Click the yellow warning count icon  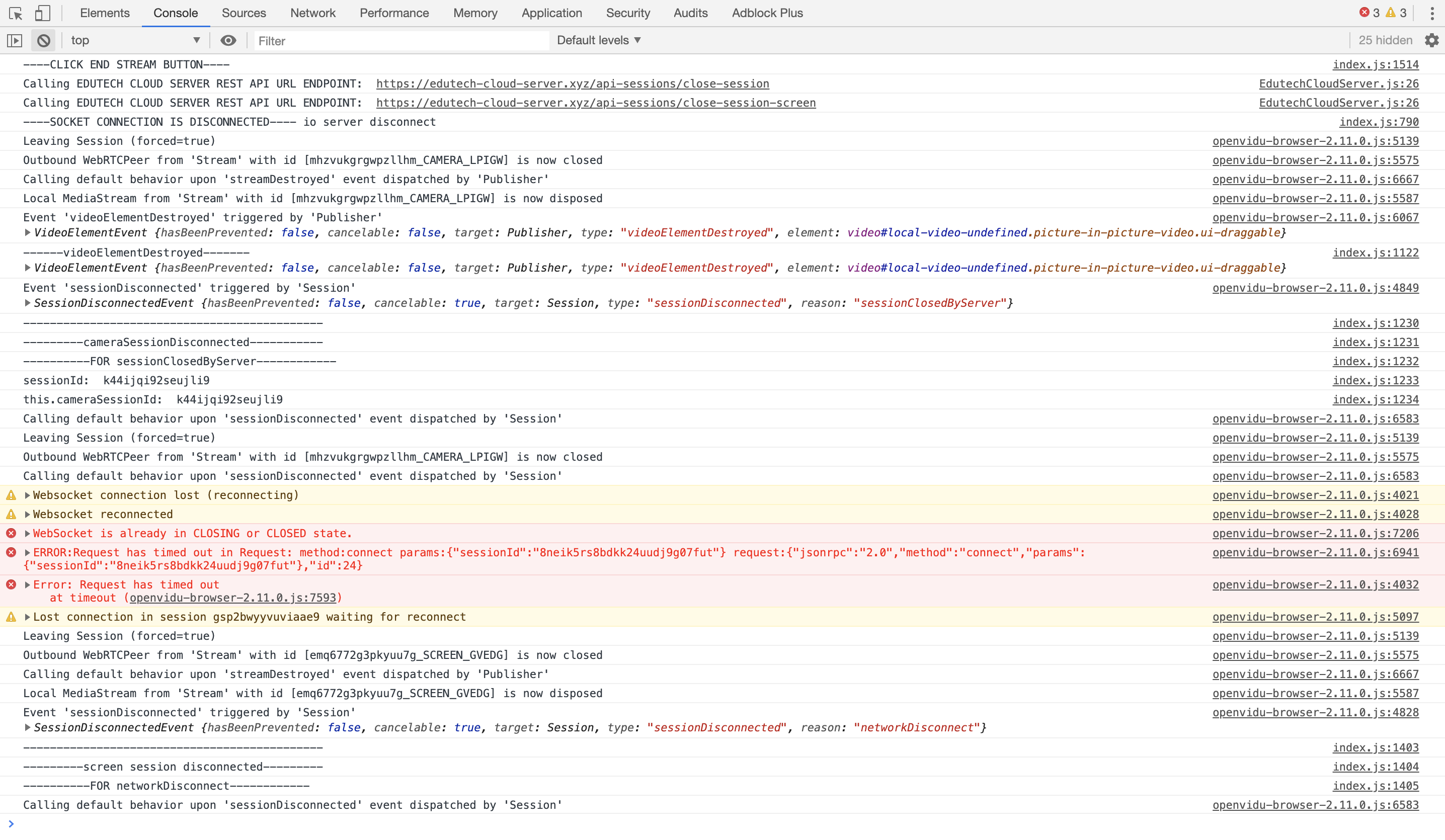coord(1391,13)
